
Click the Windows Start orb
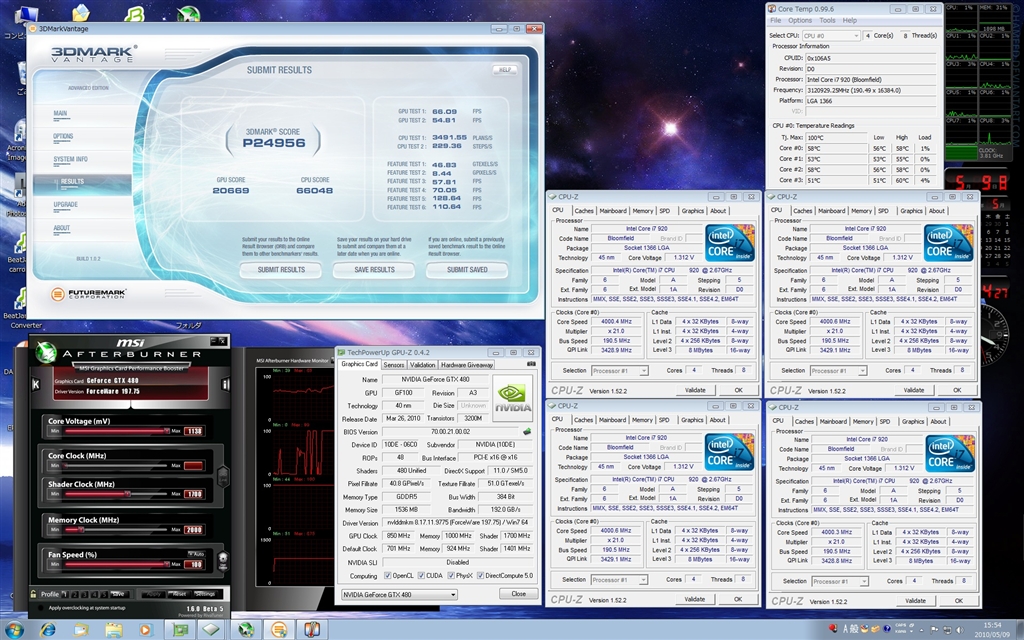[15, 629]
